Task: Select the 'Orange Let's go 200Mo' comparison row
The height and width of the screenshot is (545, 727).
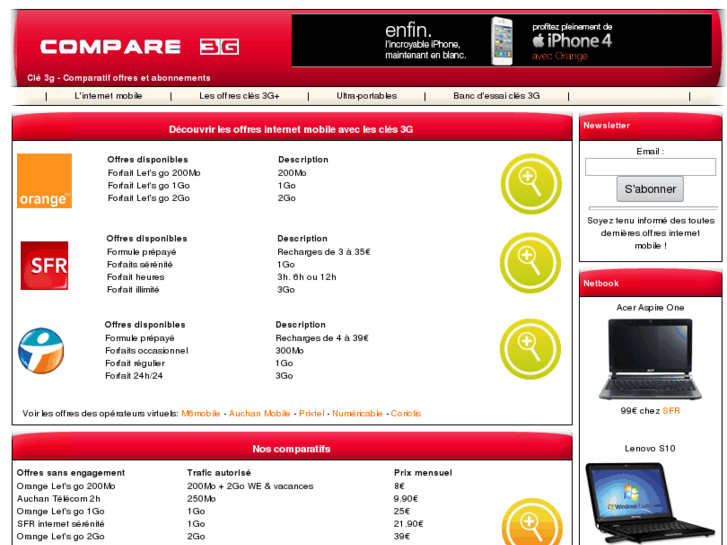Action: click(66, 486)
